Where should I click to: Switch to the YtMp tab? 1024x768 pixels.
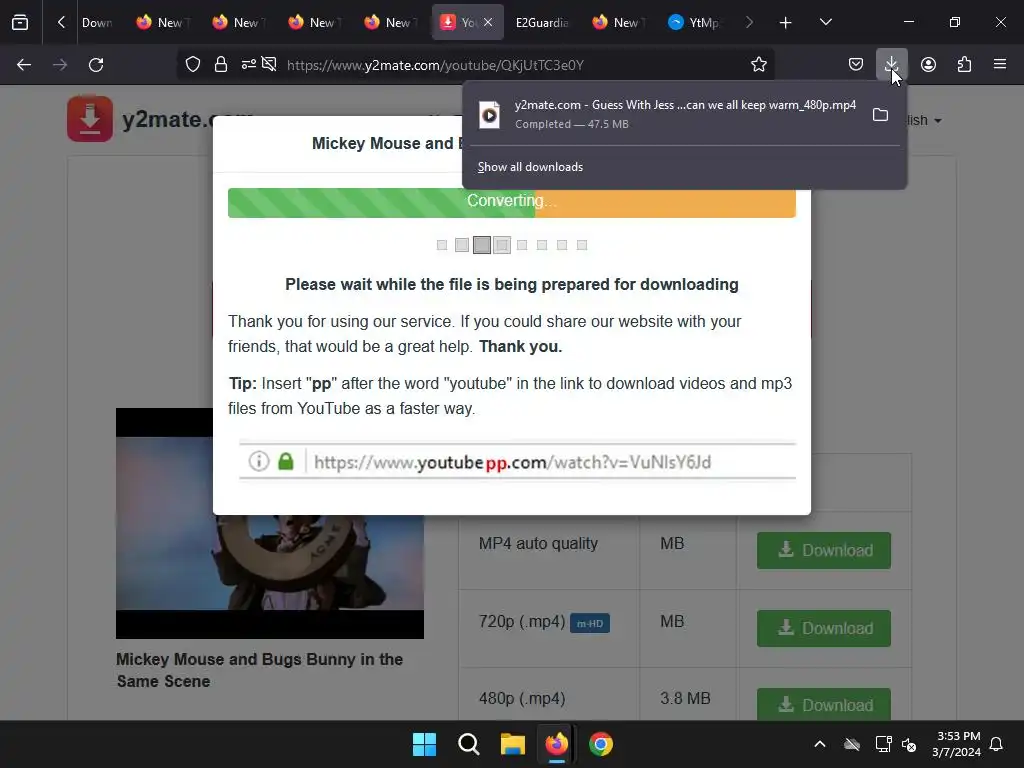click(x=694, y=22)
